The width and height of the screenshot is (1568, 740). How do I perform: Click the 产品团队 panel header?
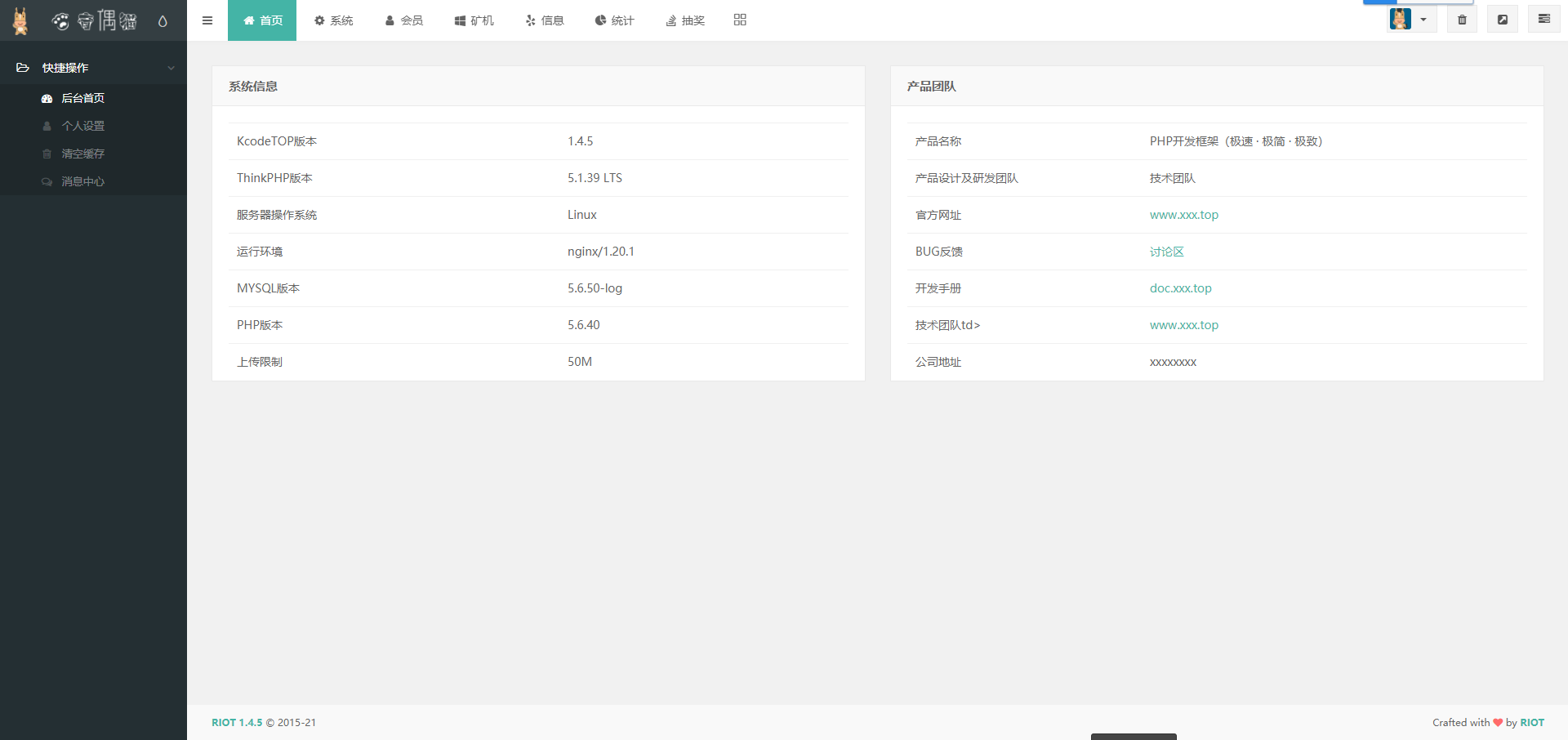(x=1217, y=86)
